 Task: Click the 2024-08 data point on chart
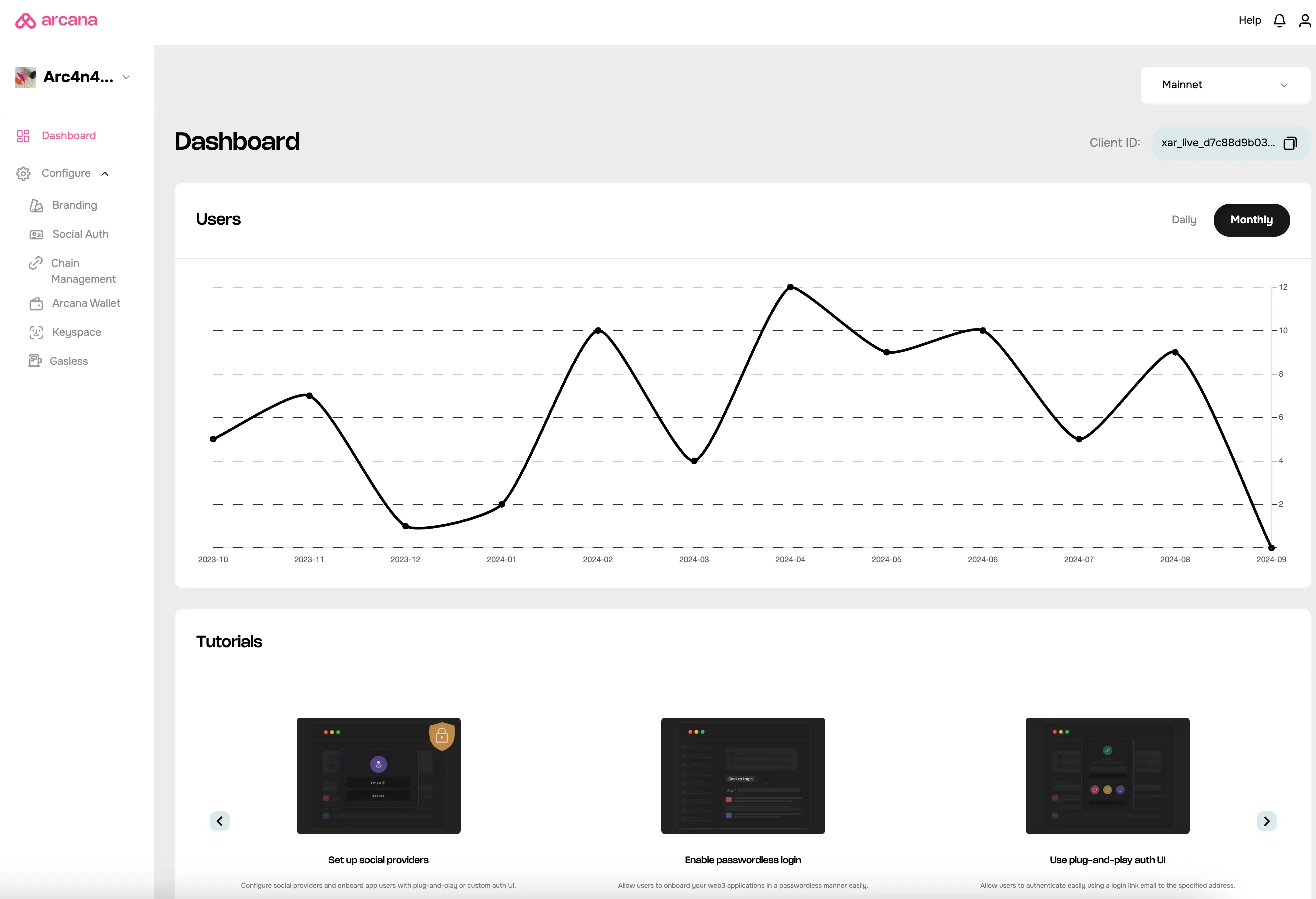click(x=1175, y=352)
